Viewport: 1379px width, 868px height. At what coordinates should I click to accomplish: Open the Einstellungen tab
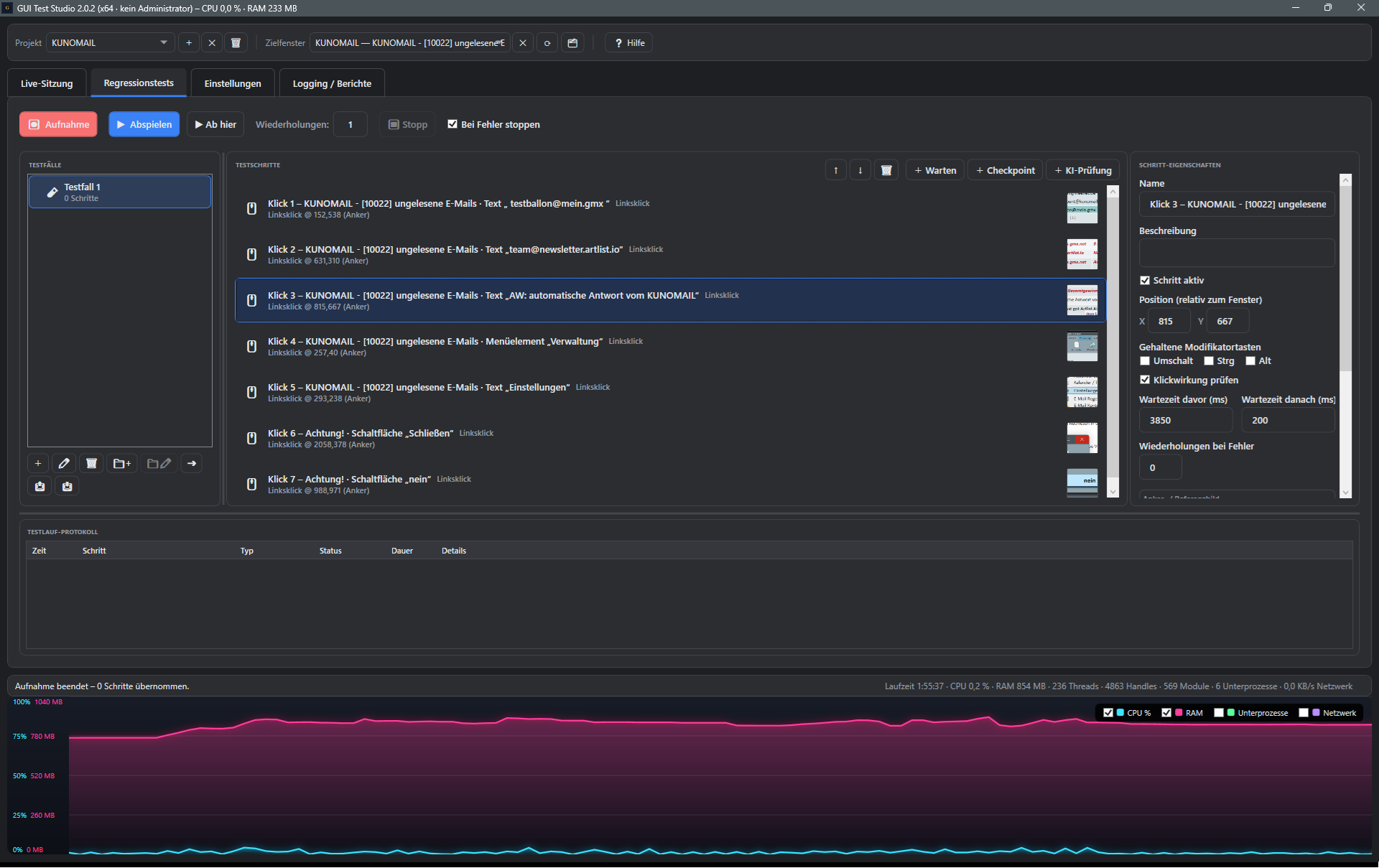(x=233, y=83)
